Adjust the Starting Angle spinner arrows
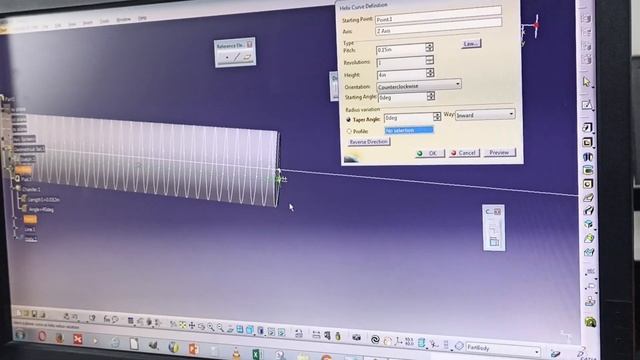The image size is (640, 360). (431, 96)
